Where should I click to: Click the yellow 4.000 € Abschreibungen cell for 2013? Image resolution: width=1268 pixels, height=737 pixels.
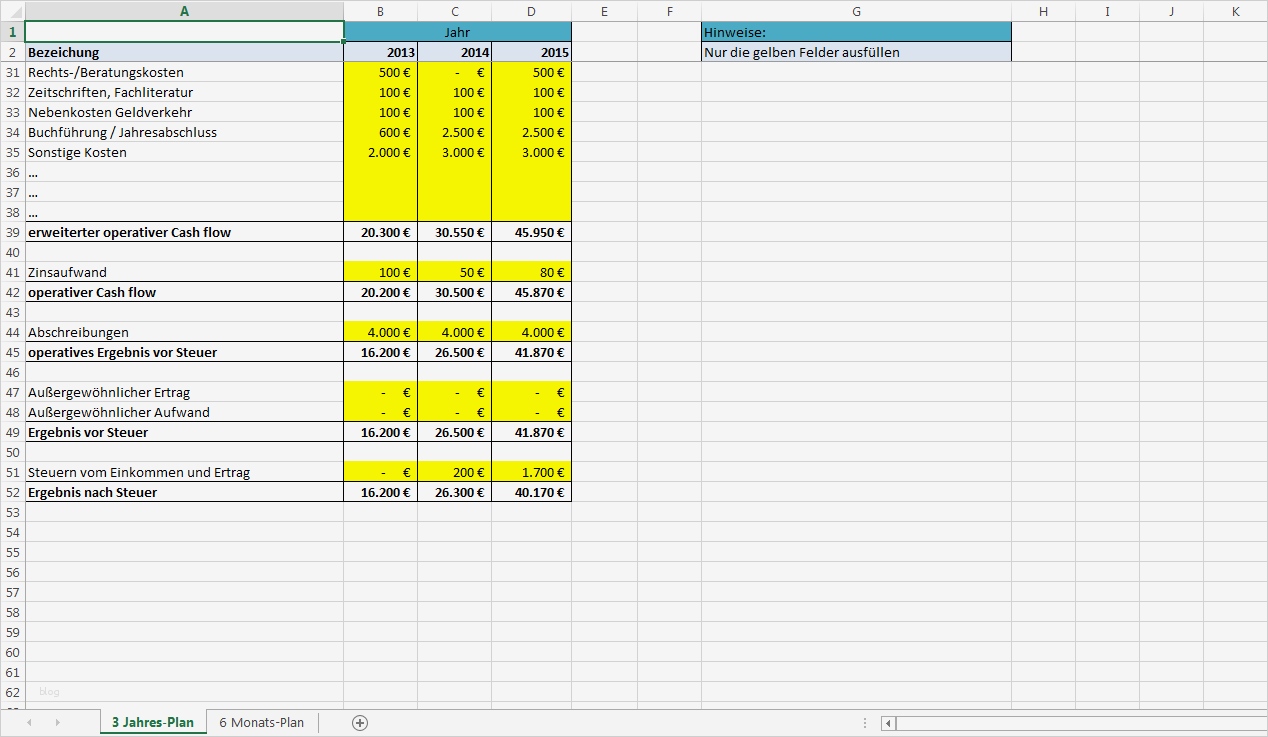click(x=380, y=332)
